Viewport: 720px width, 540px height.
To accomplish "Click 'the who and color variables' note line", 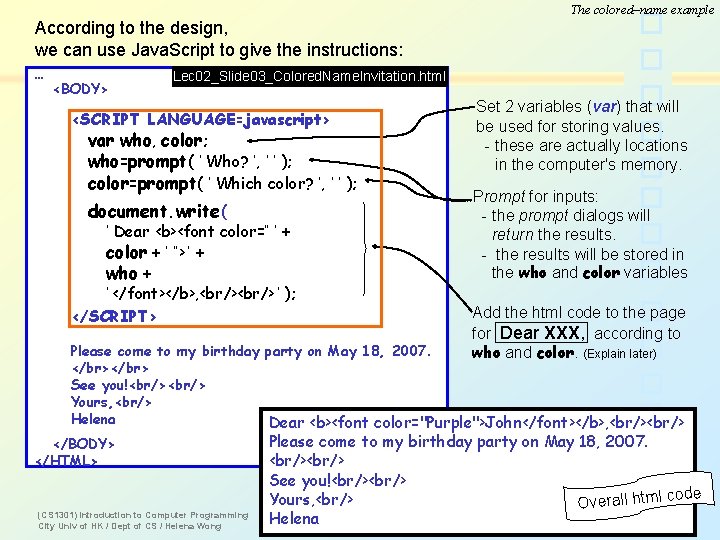I will pyautogui.click(x=590, y=273).
